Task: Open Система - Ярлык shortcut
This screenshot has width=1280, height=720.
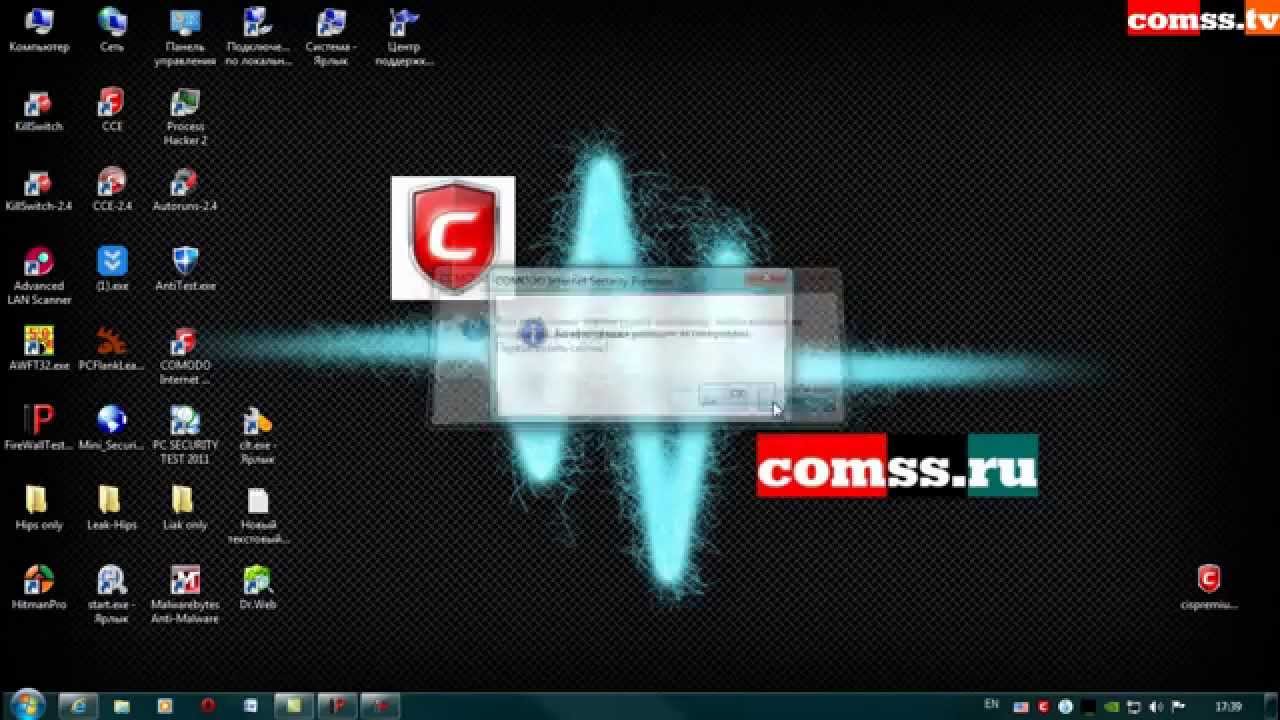Action: coord(331,37)
